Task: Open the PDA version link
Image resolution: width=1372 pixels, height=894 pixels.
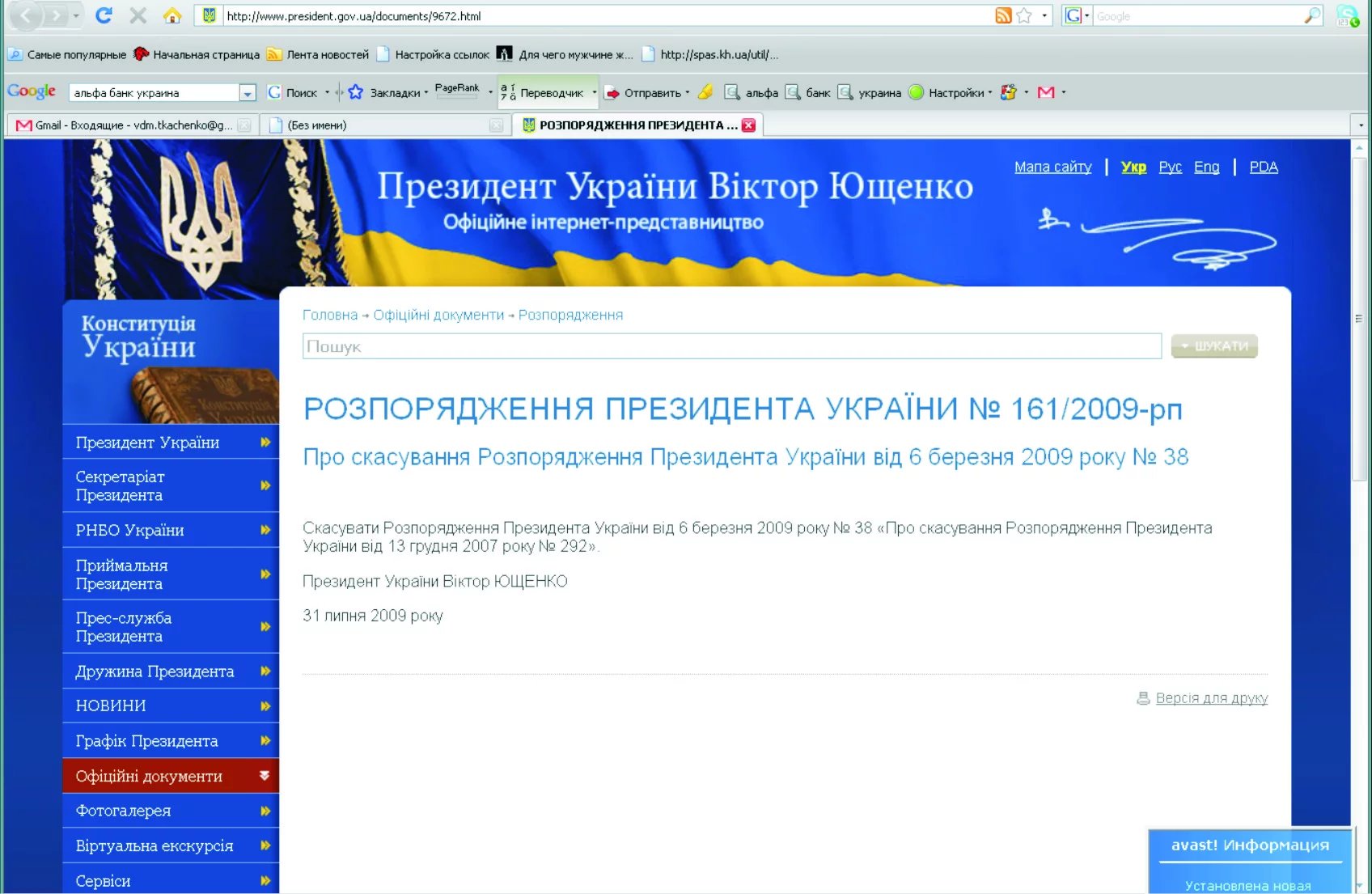Action: [1264, 167]
